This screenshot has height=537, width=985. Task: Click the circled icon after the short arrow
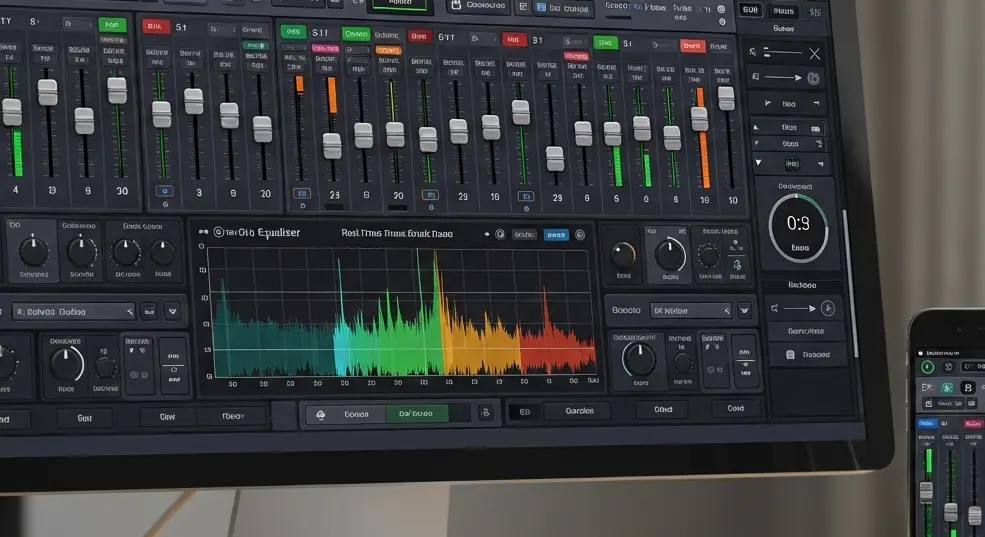(828, 308)
